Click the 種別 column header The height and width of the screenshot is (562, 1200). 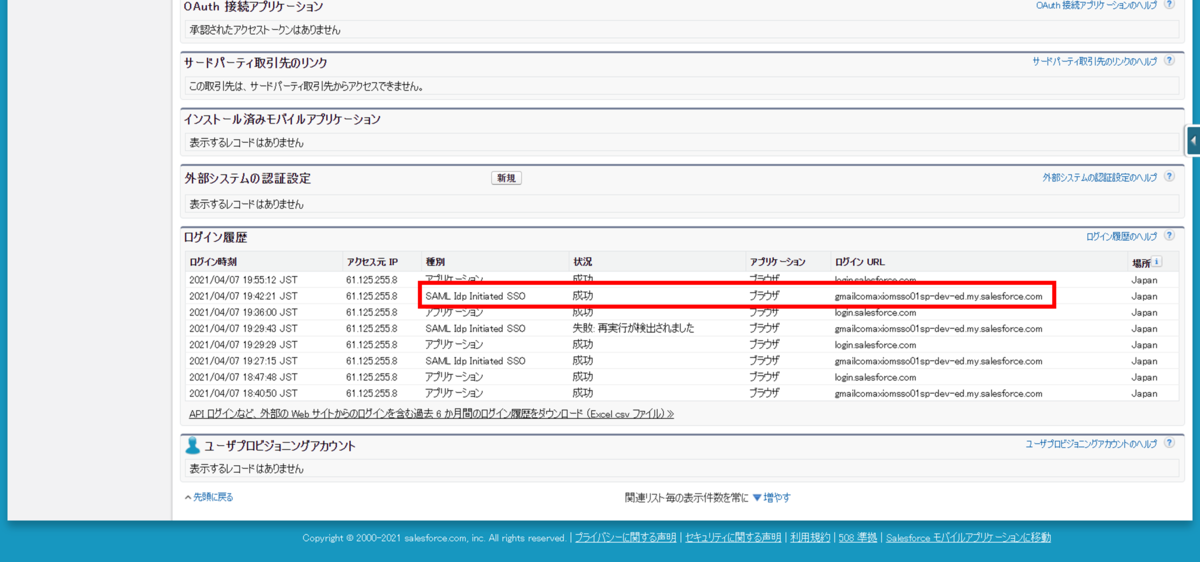[436, 262]
